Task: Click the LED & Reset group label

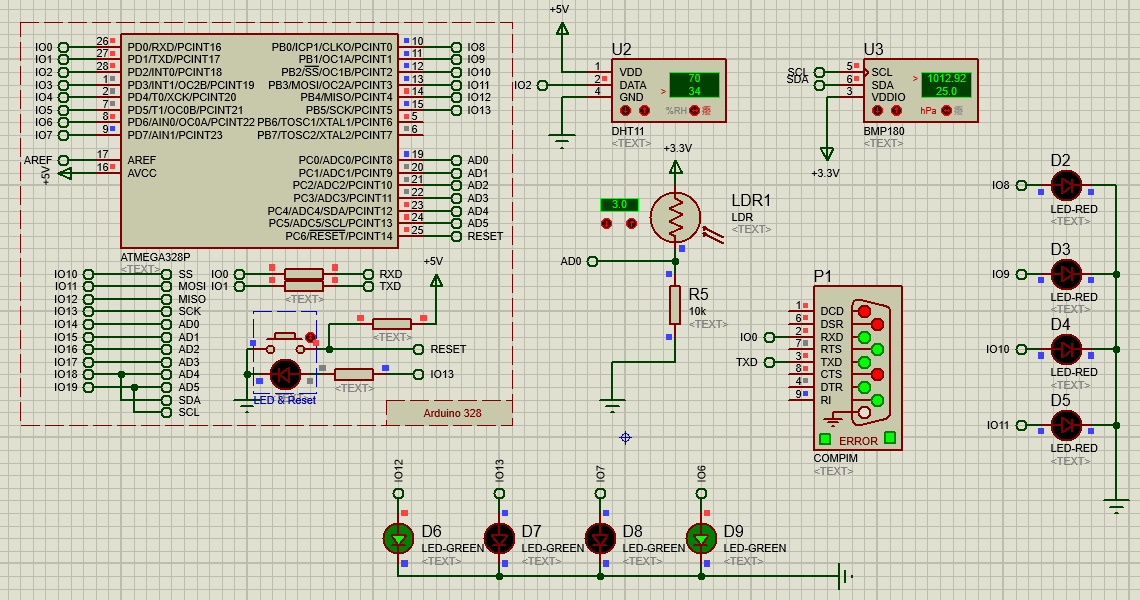Action: pos(285,400)
